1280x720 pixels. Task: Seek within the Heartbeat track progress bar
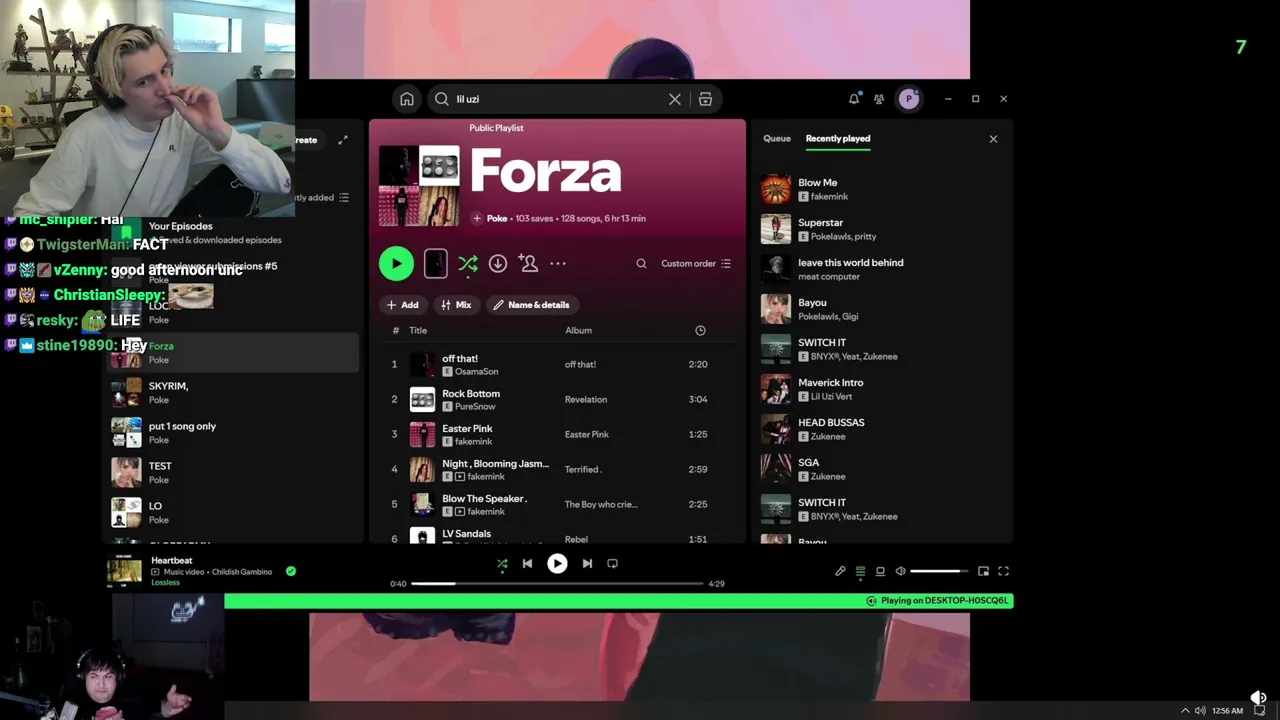[x=557, y=583]
